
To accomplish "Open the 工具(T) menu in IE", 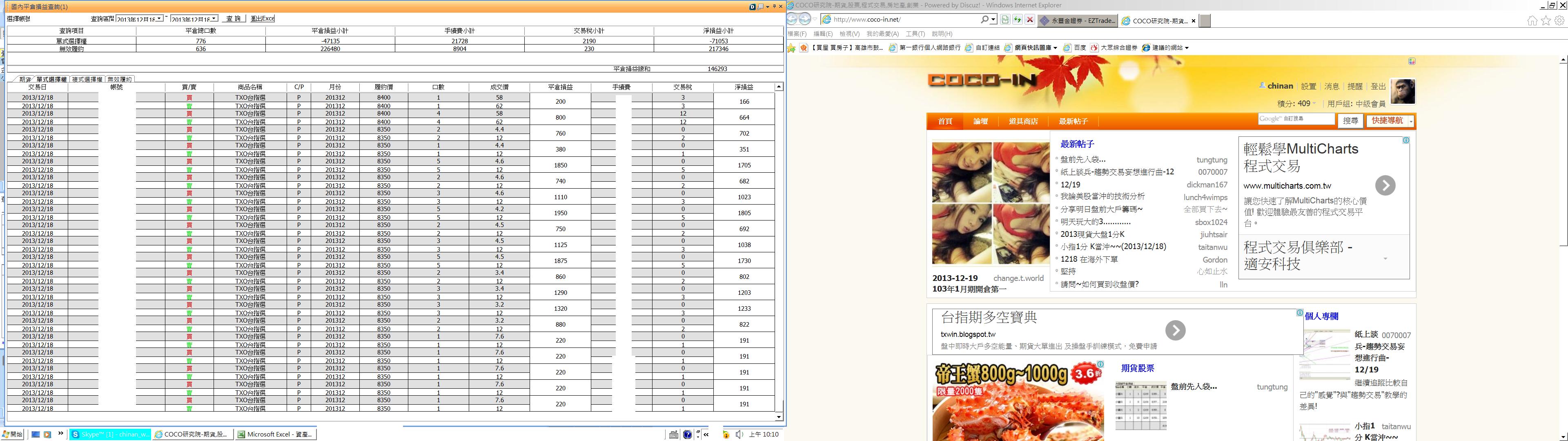I will (915, 34).
